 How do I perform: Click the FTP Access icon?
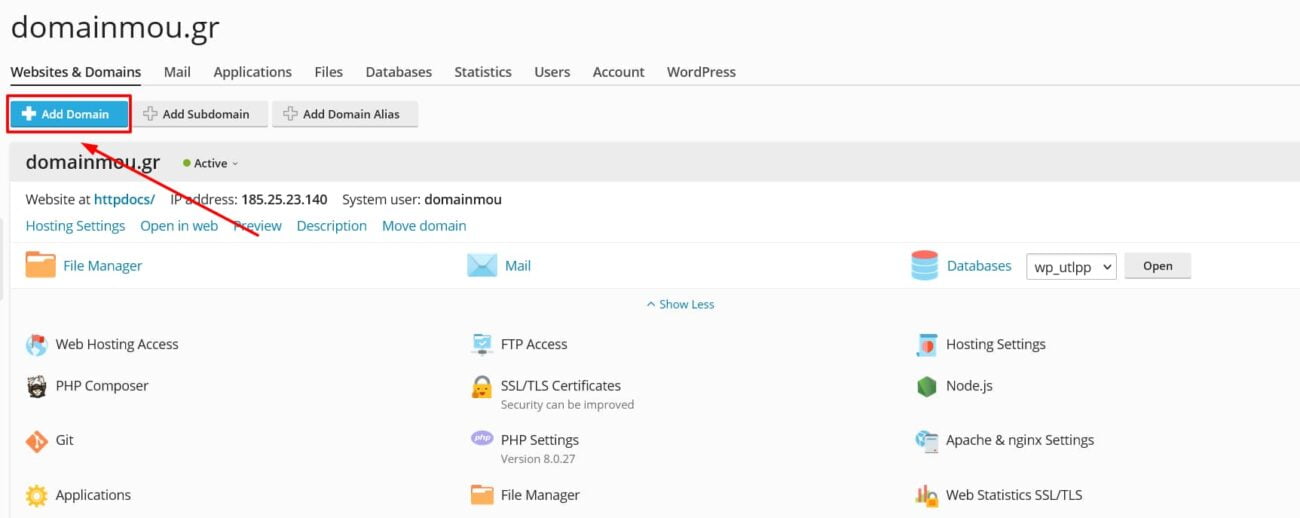pyautogui.click(x=482, y=345)
